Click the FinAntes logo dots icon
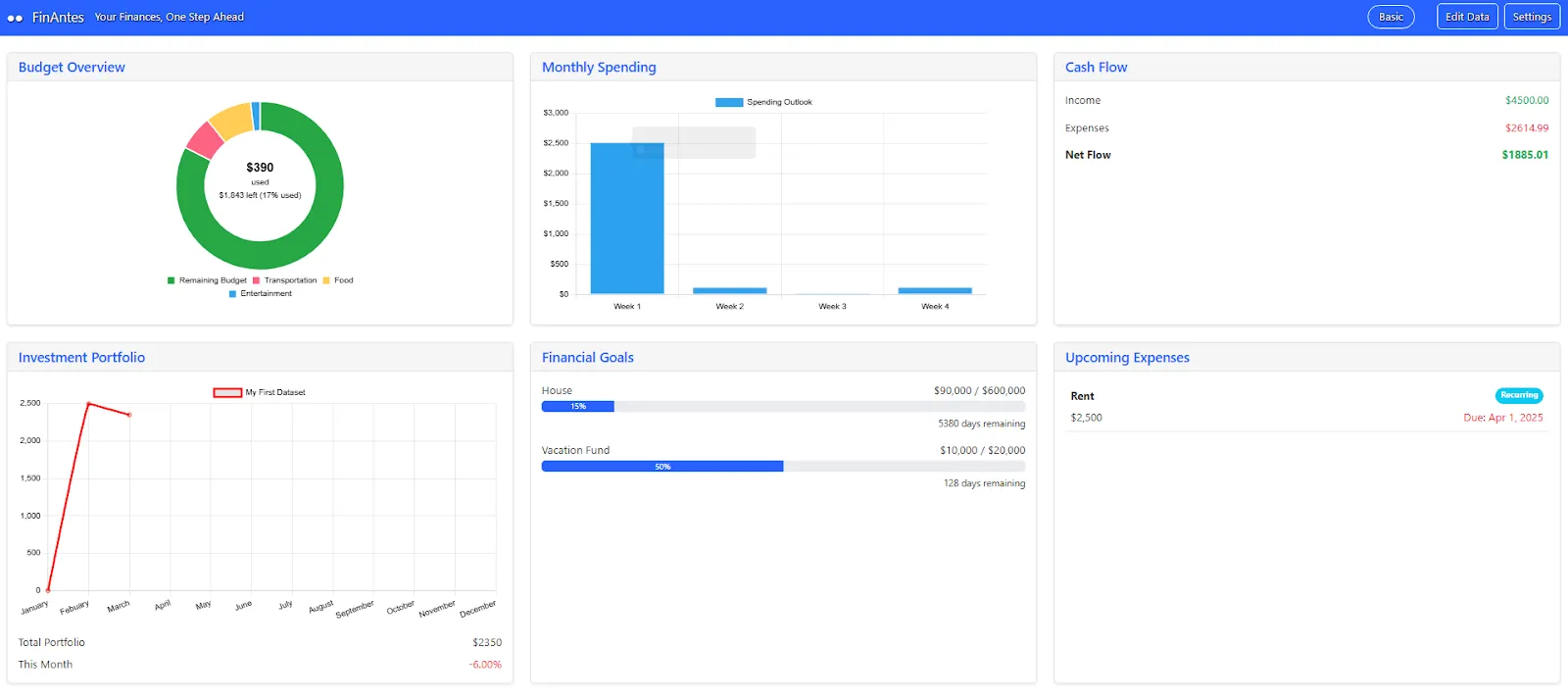 point(15,18)
